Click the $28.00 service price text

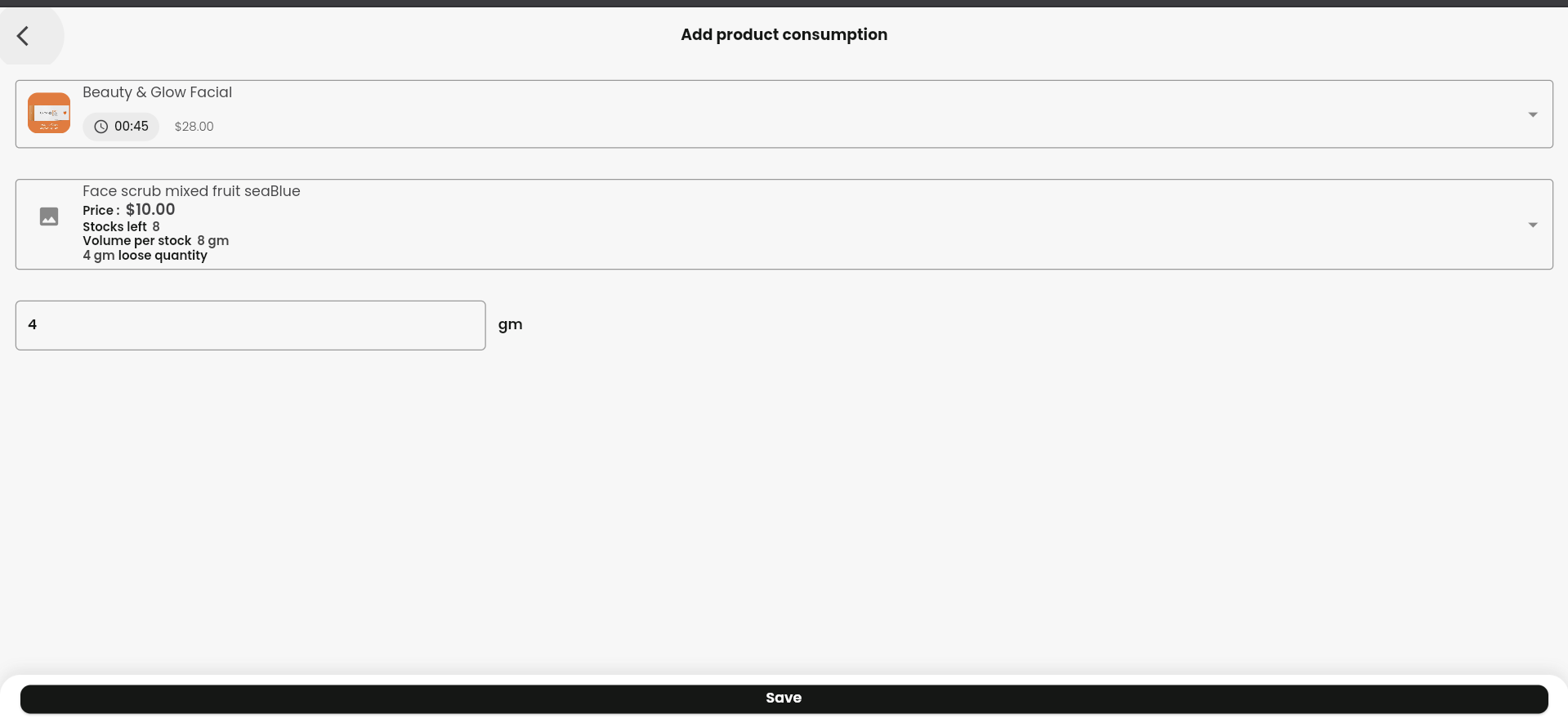click(x=194, y=127)
